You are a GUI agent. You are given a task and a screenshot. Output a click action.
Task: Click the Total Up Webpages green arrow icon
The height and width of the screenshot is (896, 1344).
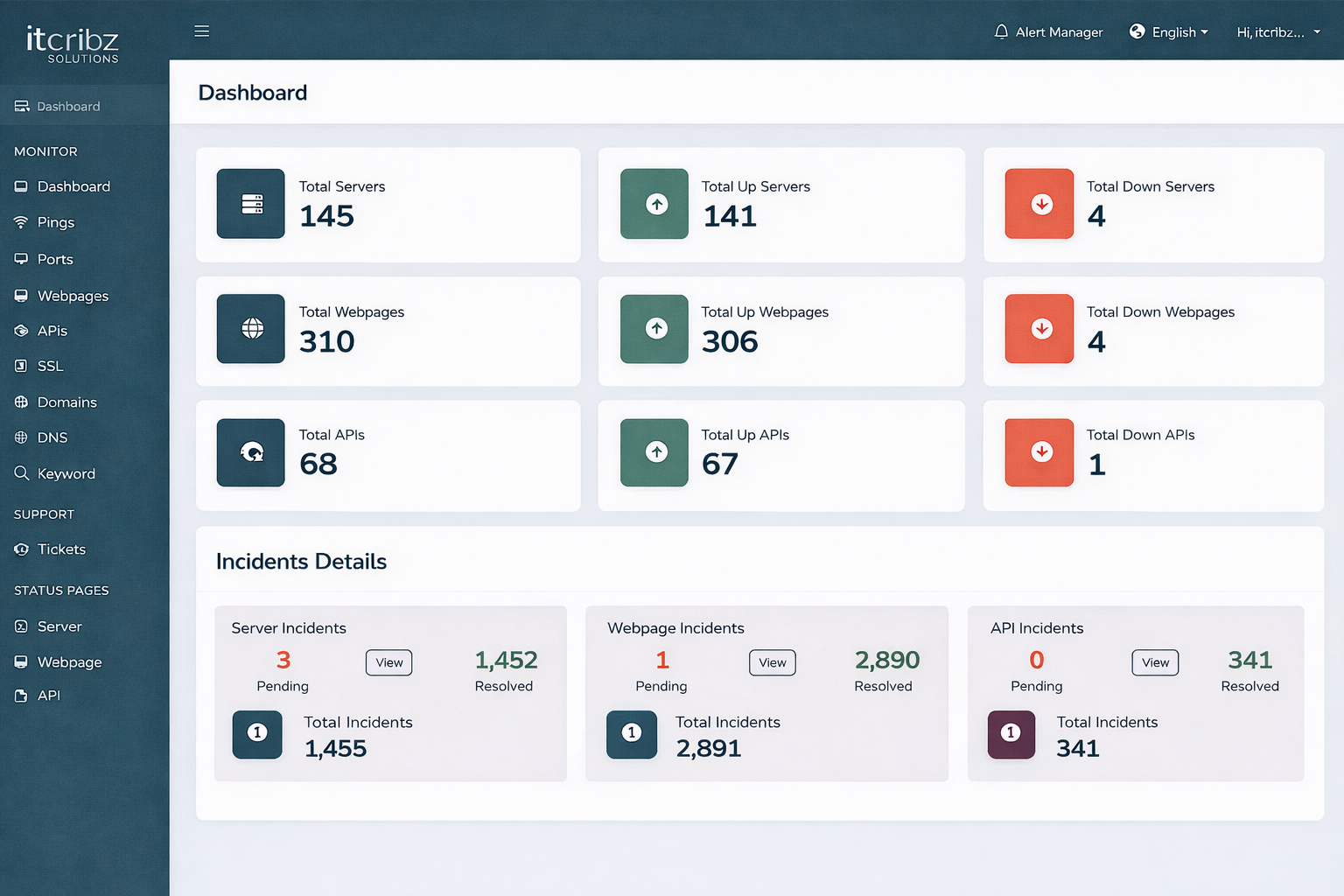click(x=654, y=329)
